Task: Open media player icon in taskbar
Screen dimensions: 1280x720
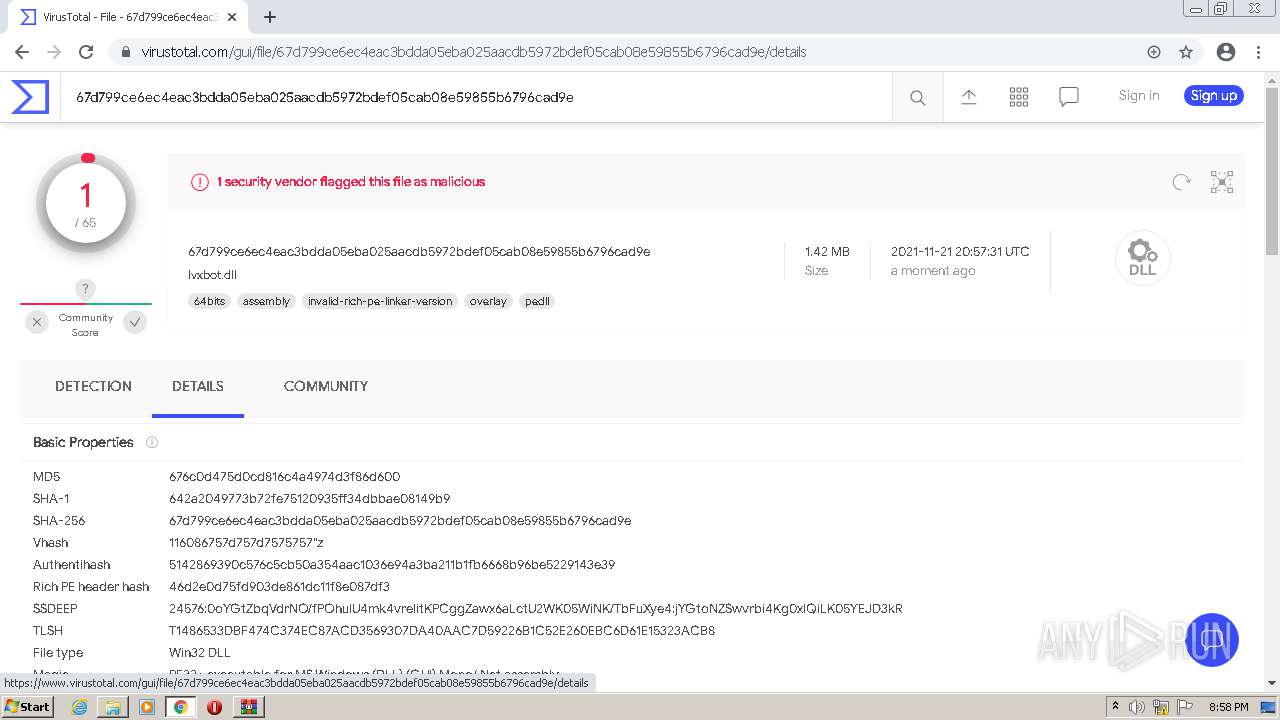Action: (147, 707)
